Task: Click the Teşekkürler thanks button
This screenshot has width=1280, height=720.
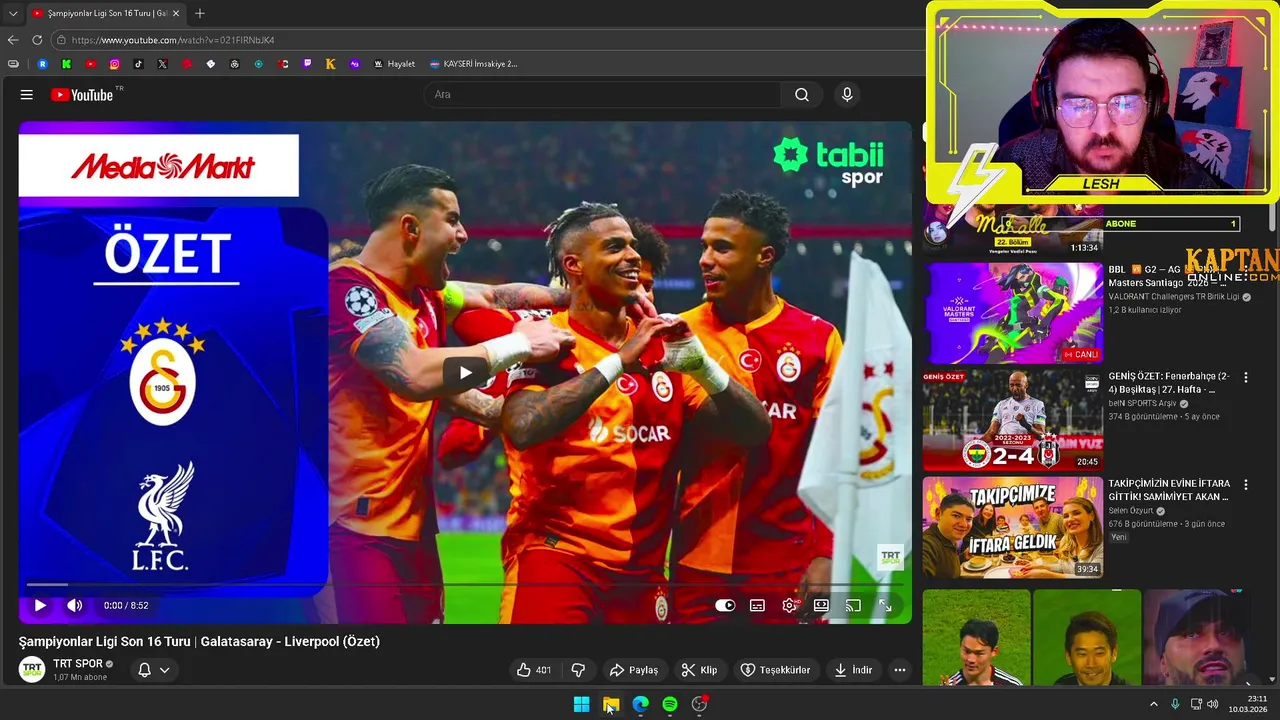Action: pyautogui.click(x=775, y=670)
